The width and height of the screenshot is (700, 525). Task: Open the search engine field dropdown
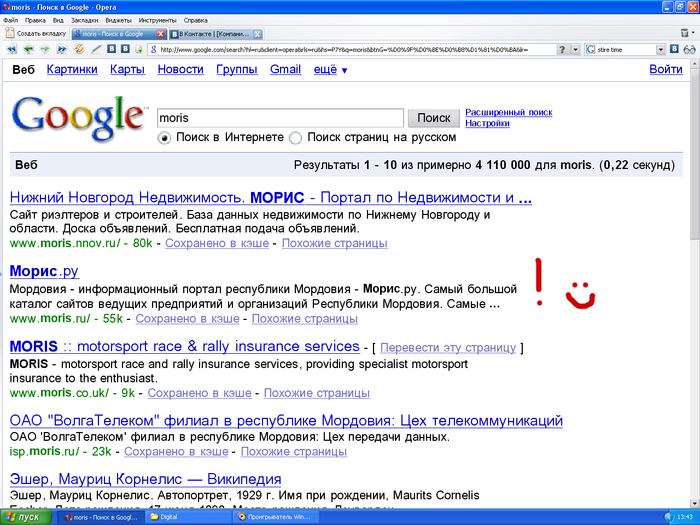coord(661,50)
